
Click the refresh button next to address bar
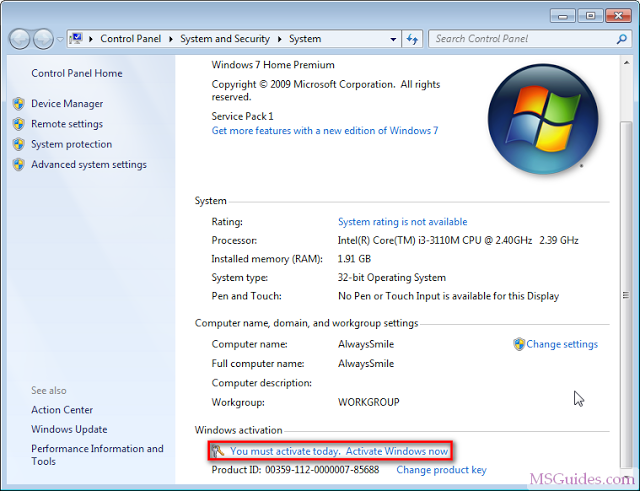412,39
